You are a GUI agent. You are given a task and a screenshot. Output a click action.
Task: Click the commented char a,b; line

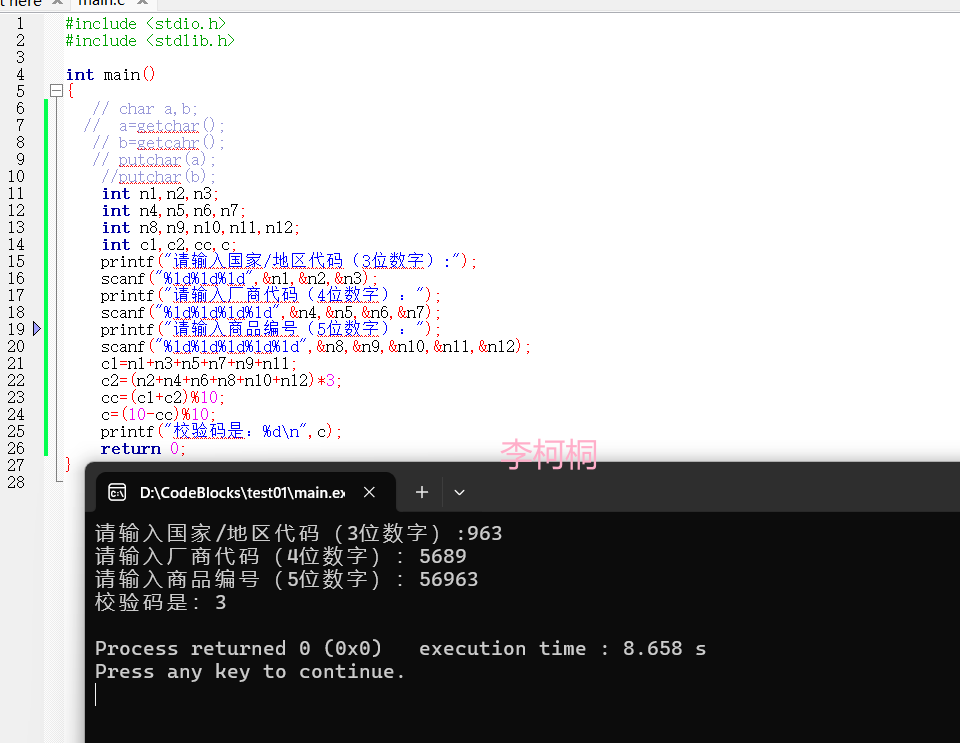[x=144, y=109]
